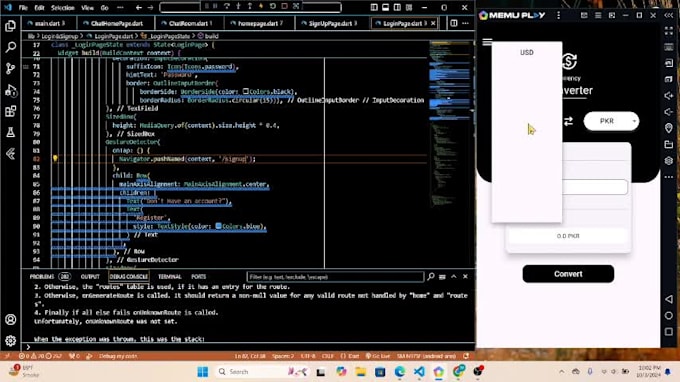Click the debug Stop square button
The width and height of the screenshot is (680, 382).
pyautogui.click(x=284, y=6)
